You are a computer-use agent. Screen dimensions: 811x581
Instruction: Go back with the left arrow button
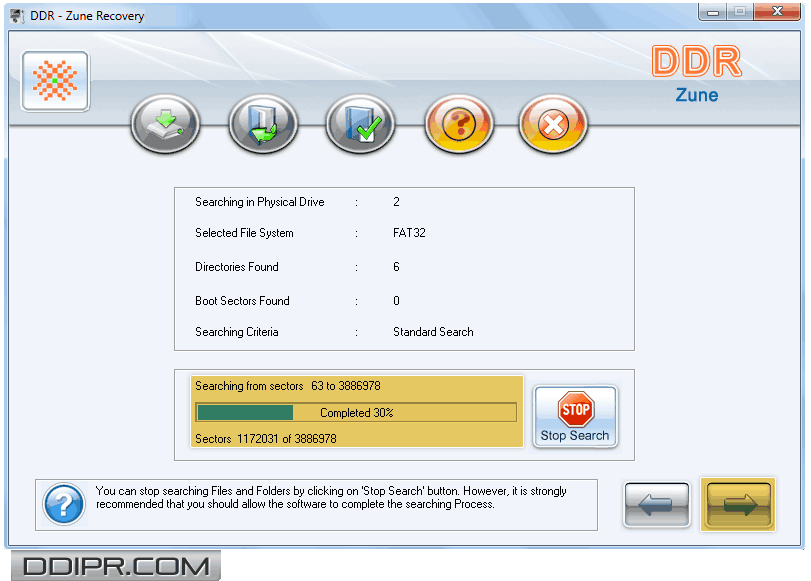pyautogui.click(x=657, y=504)
